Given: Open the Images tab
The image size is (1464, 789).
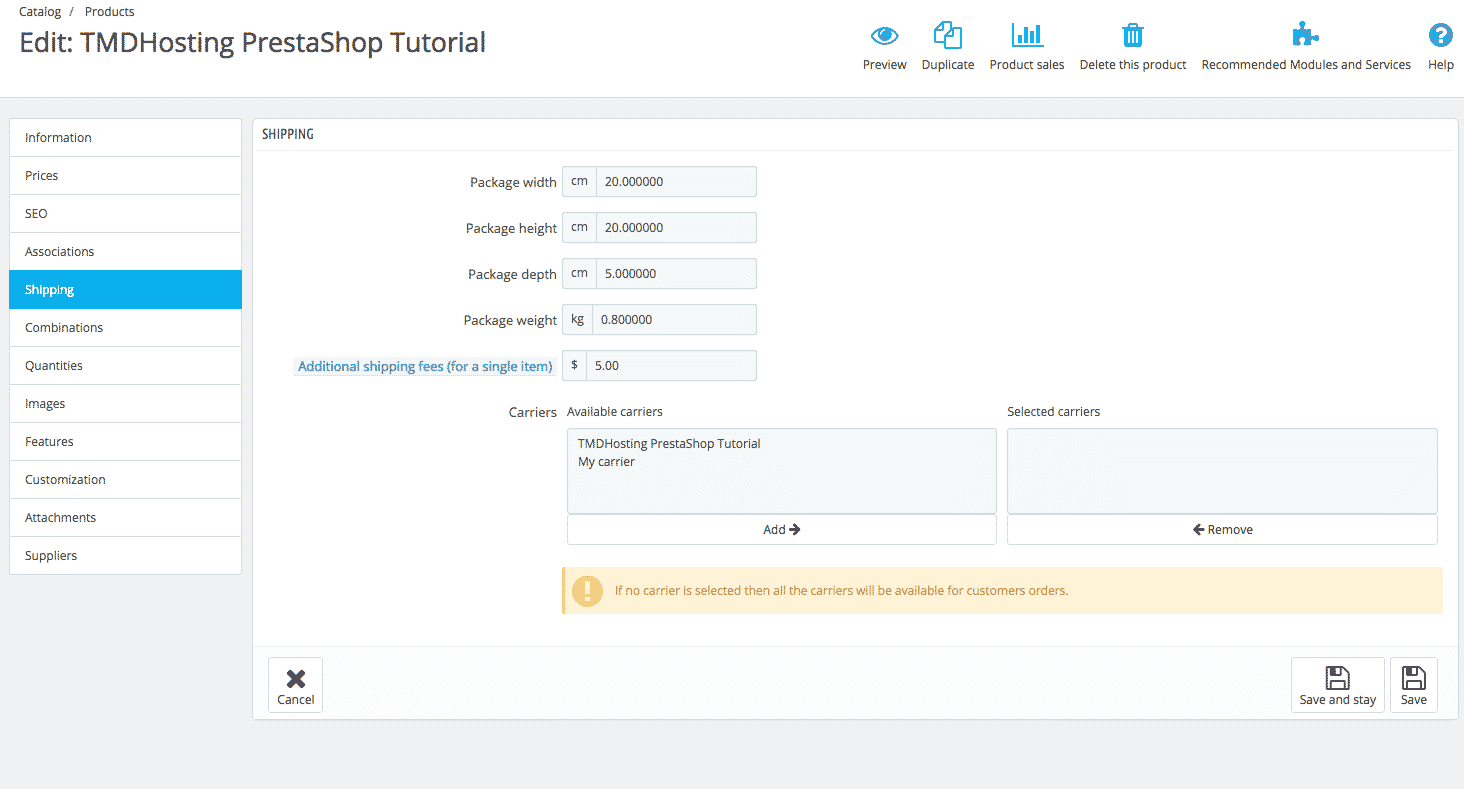Looking at the screenshot, I should click(x=45, y=403).
